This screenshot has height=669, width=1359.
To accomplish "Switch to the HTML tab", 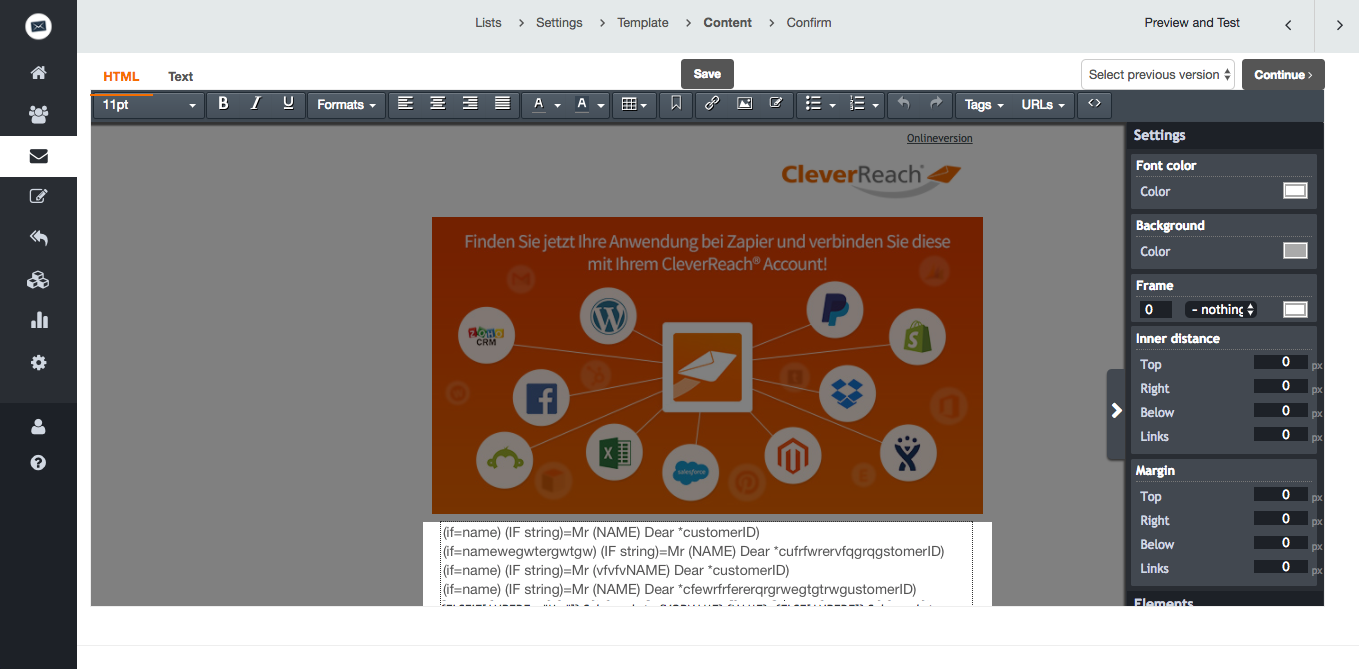I will 121,77.
